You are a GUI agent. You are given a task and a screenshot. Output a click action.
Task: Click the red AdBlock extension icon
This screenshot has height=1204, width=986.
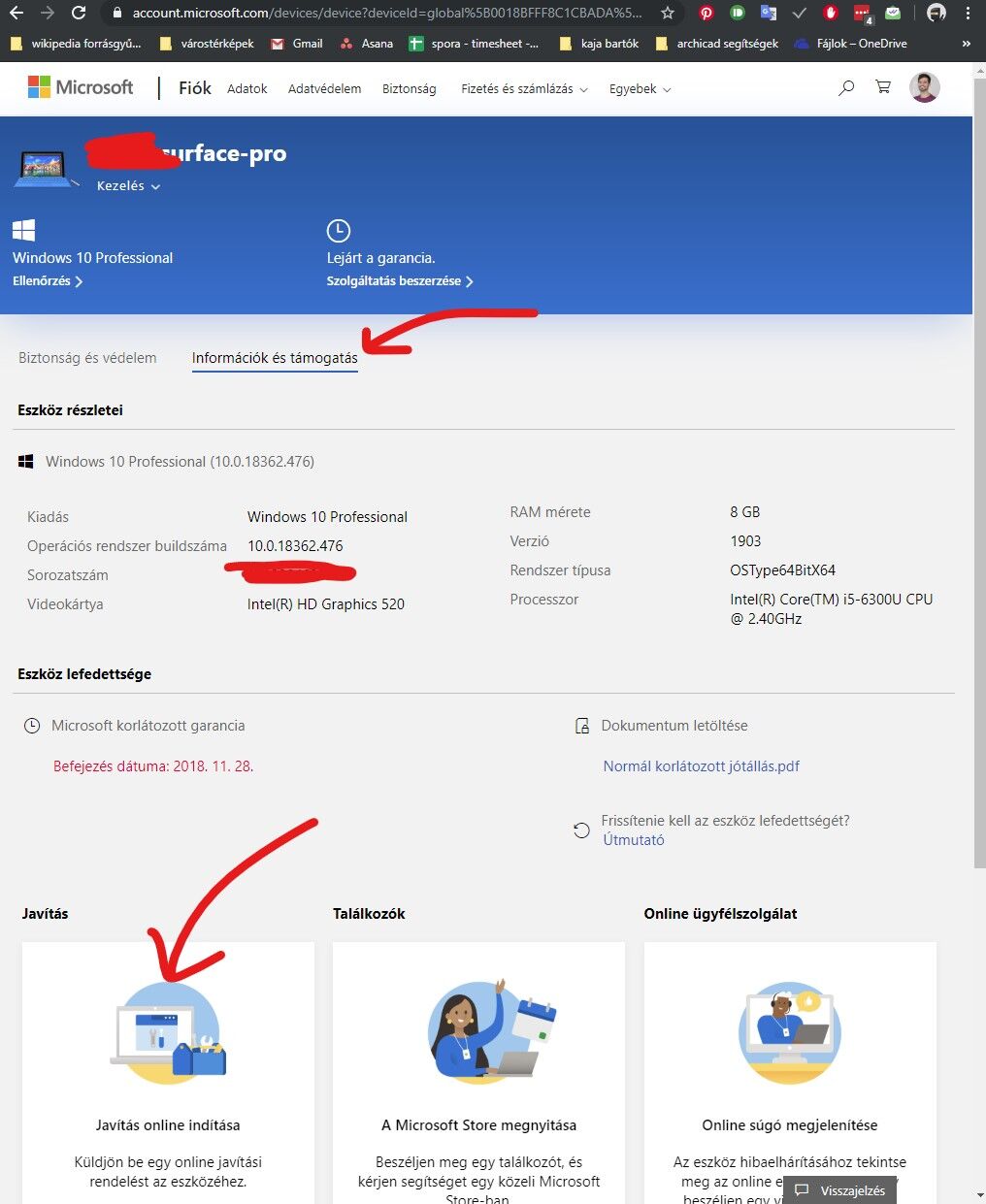click(831, 14)
